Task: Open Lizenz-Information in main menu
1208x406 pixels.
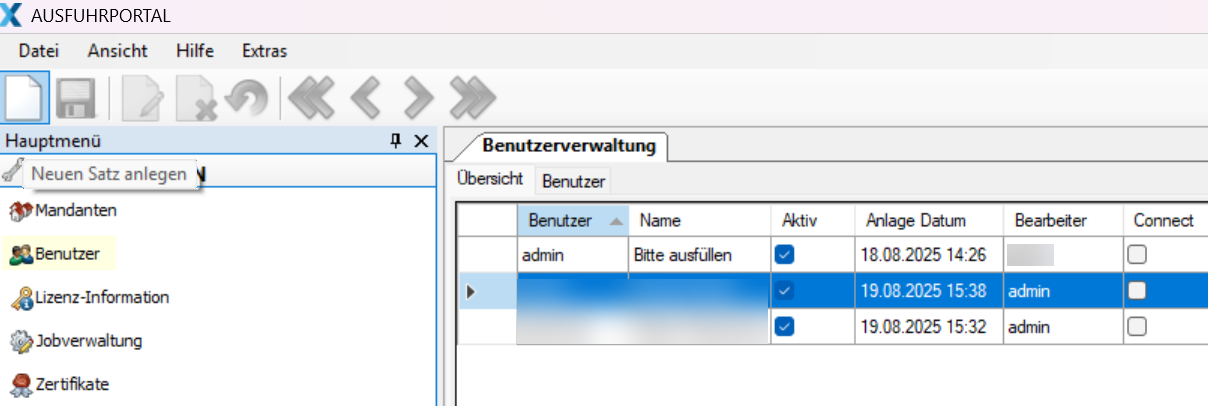Action: click(101, 297)
